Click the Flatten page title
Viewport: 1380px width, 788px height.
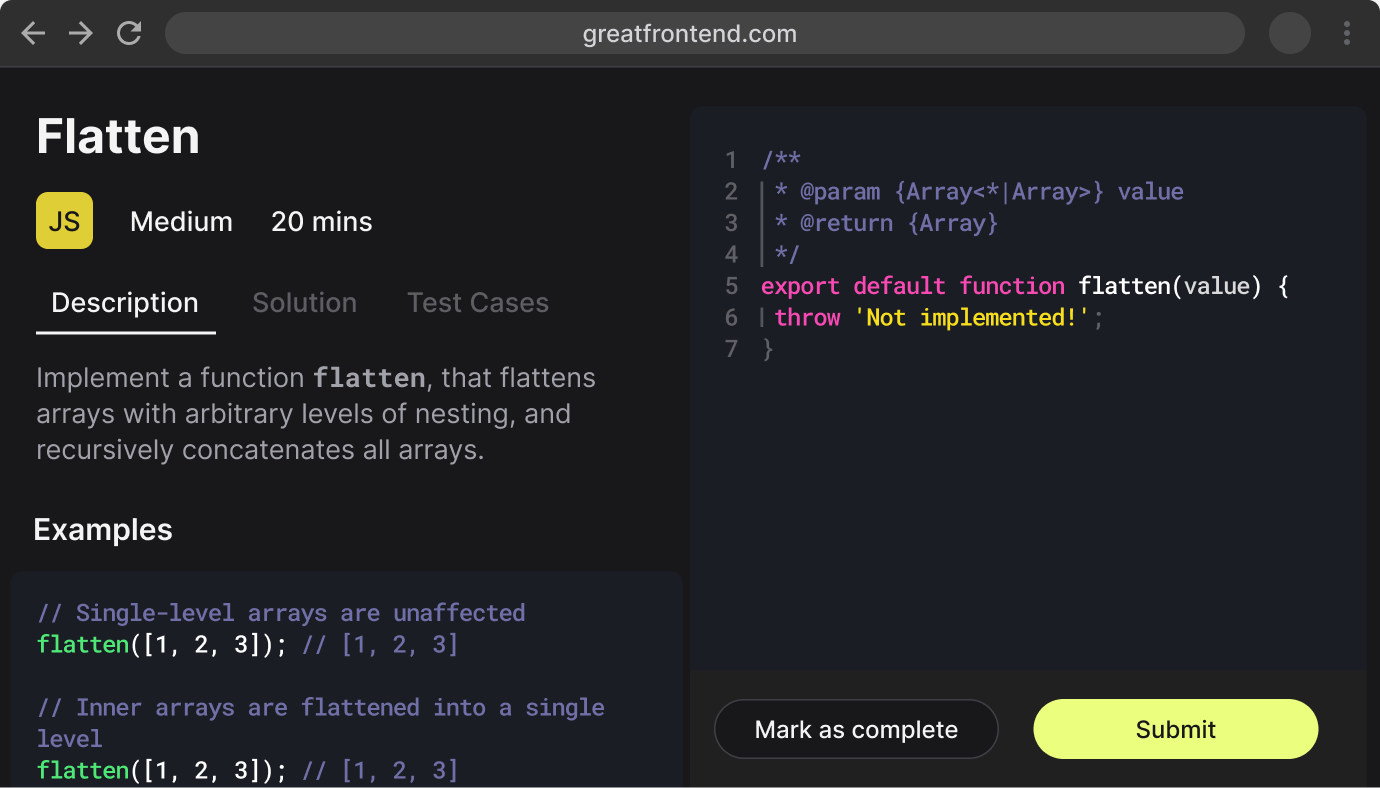pyautogui.click(x=118, y=136)
